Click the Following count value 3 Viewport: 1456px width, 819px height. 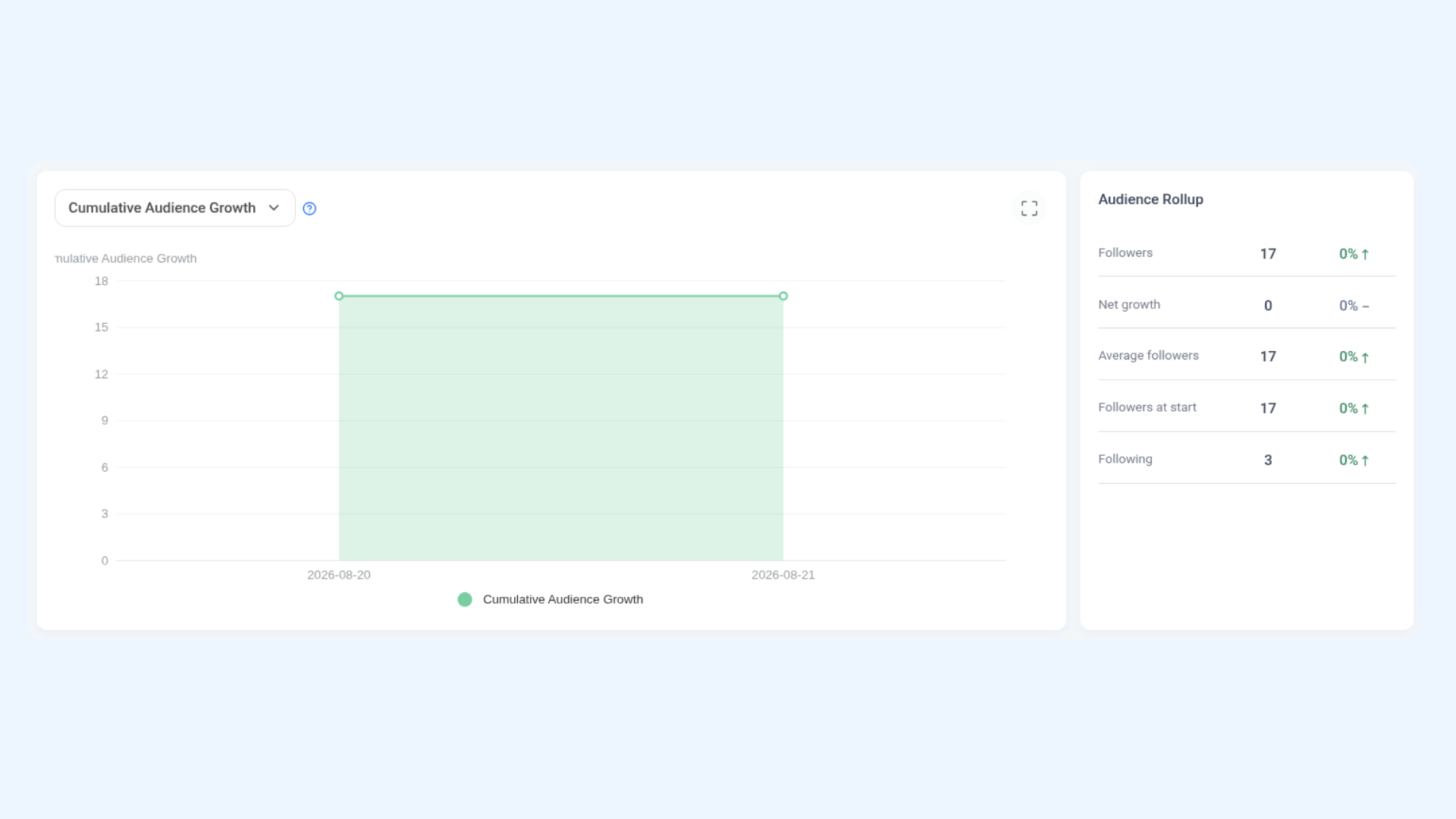pos(1268,460)
